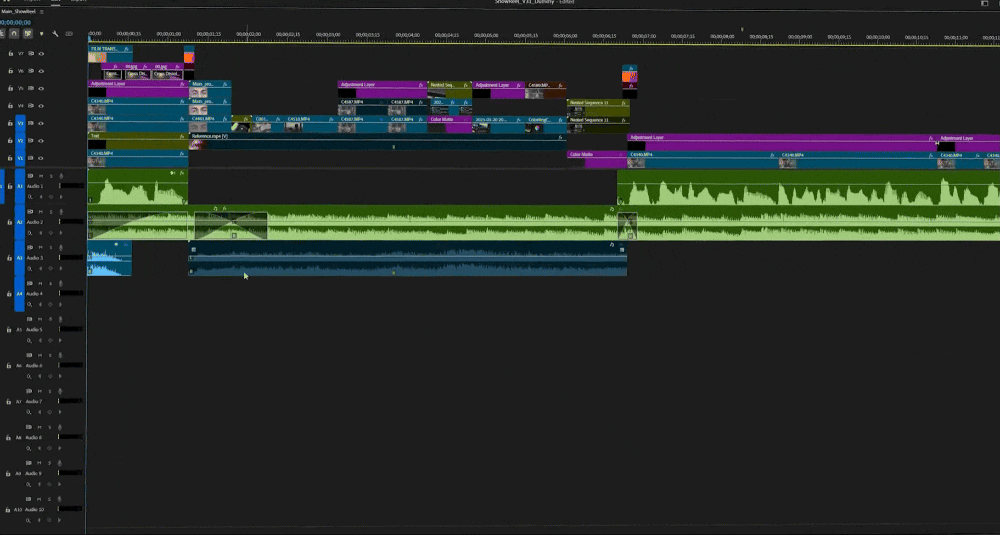The width and height of the screenshot is (1000, 535).
Task: Go to next keyframe on Audio 2
Action: 61,233
